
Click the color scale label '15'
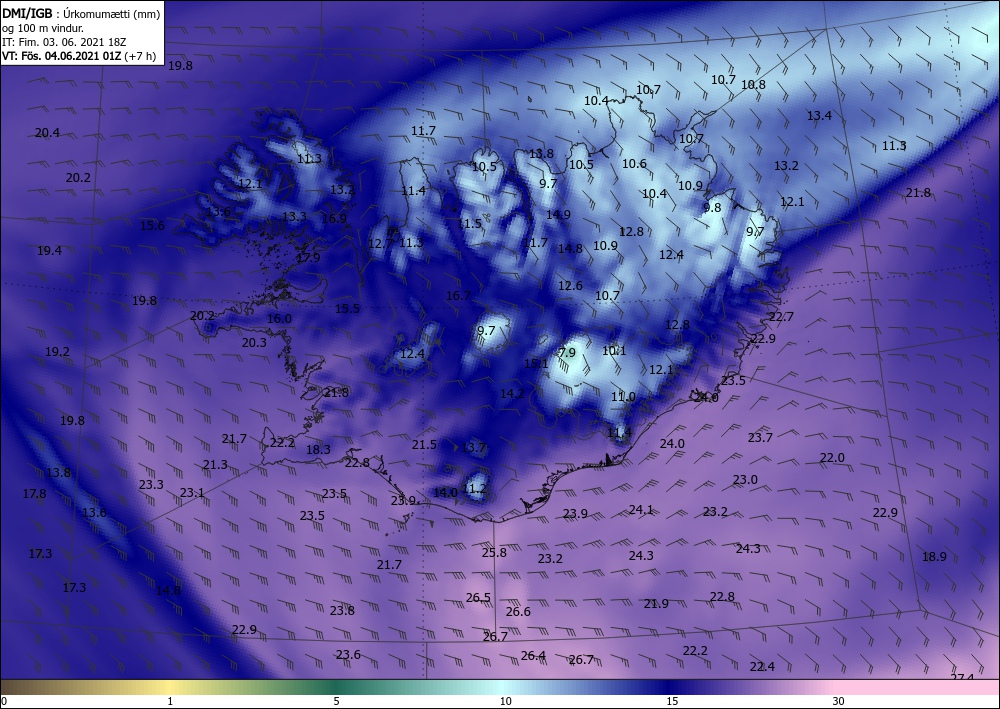[672, 701]
